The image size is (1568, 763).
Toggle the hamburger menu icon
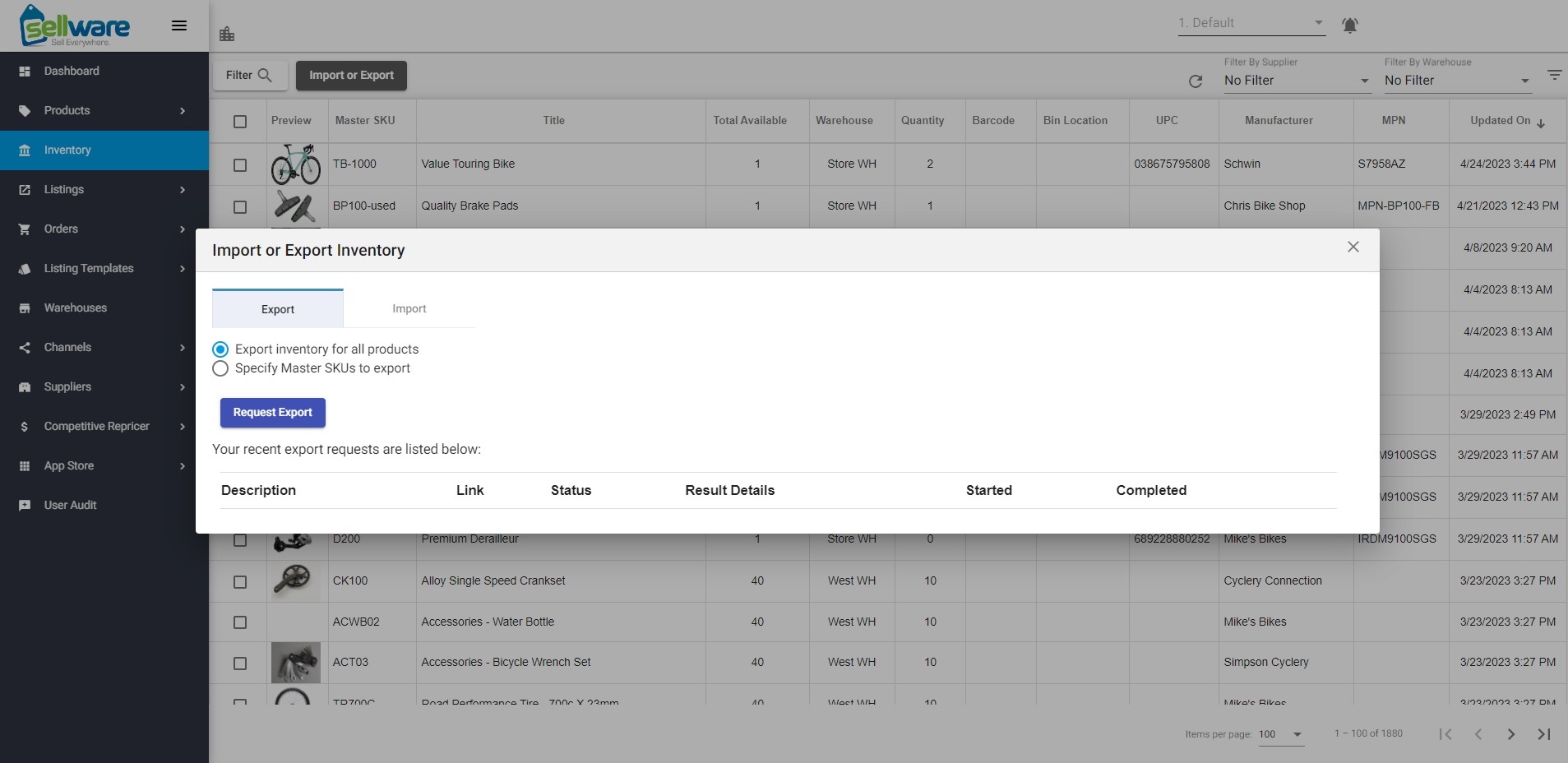(178, 25)
